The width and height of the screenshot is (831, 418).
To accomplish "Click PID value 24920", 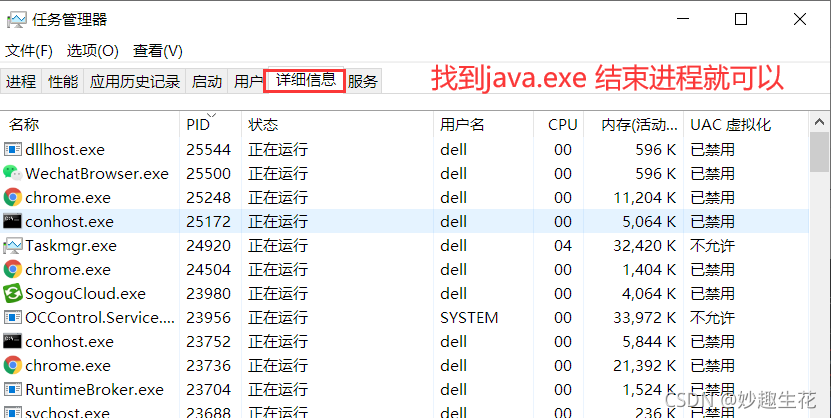I will [208, 245].
